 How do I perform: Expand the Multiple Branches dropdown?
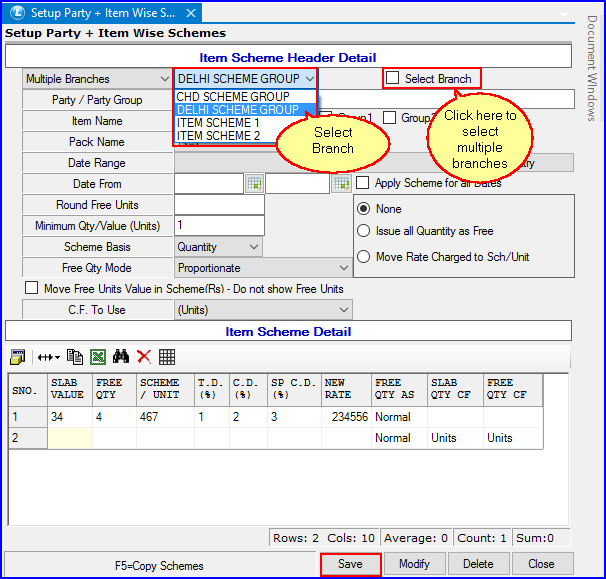coord(164,79)
